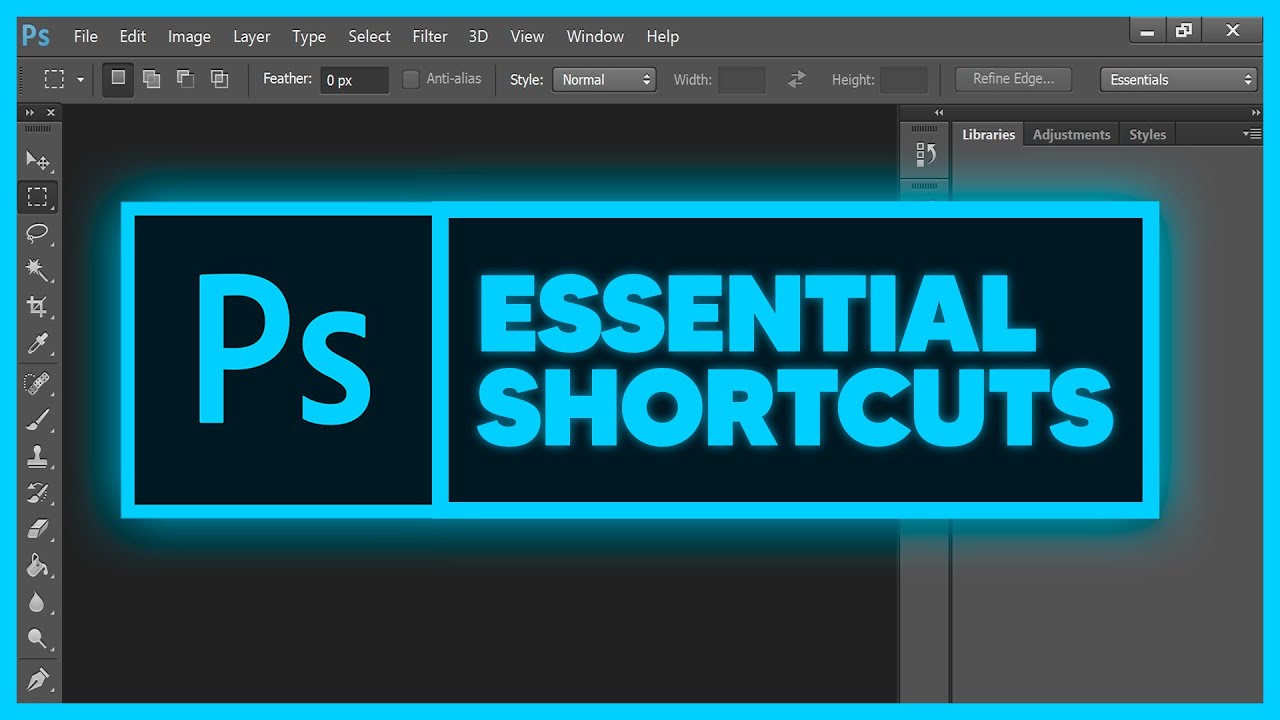
Task: Switch to the Adjustments tab
Action: 1072,134
